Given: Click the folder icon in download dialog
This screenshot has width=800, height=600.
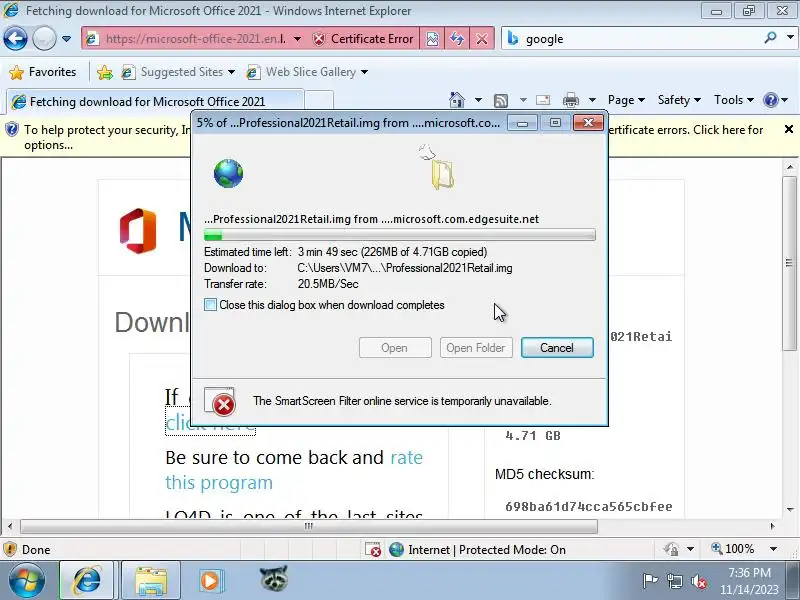Looking at the screenshot, I should coord(442,174).
